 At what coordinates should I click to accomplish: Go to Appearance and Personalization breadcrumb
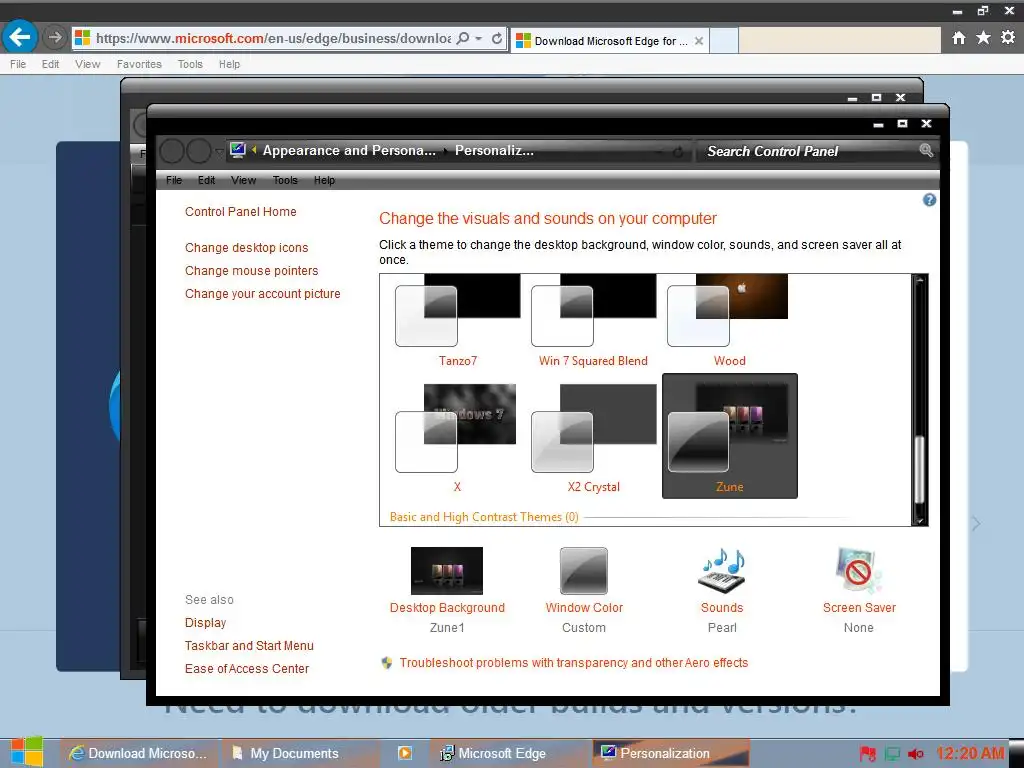[349, 151]
